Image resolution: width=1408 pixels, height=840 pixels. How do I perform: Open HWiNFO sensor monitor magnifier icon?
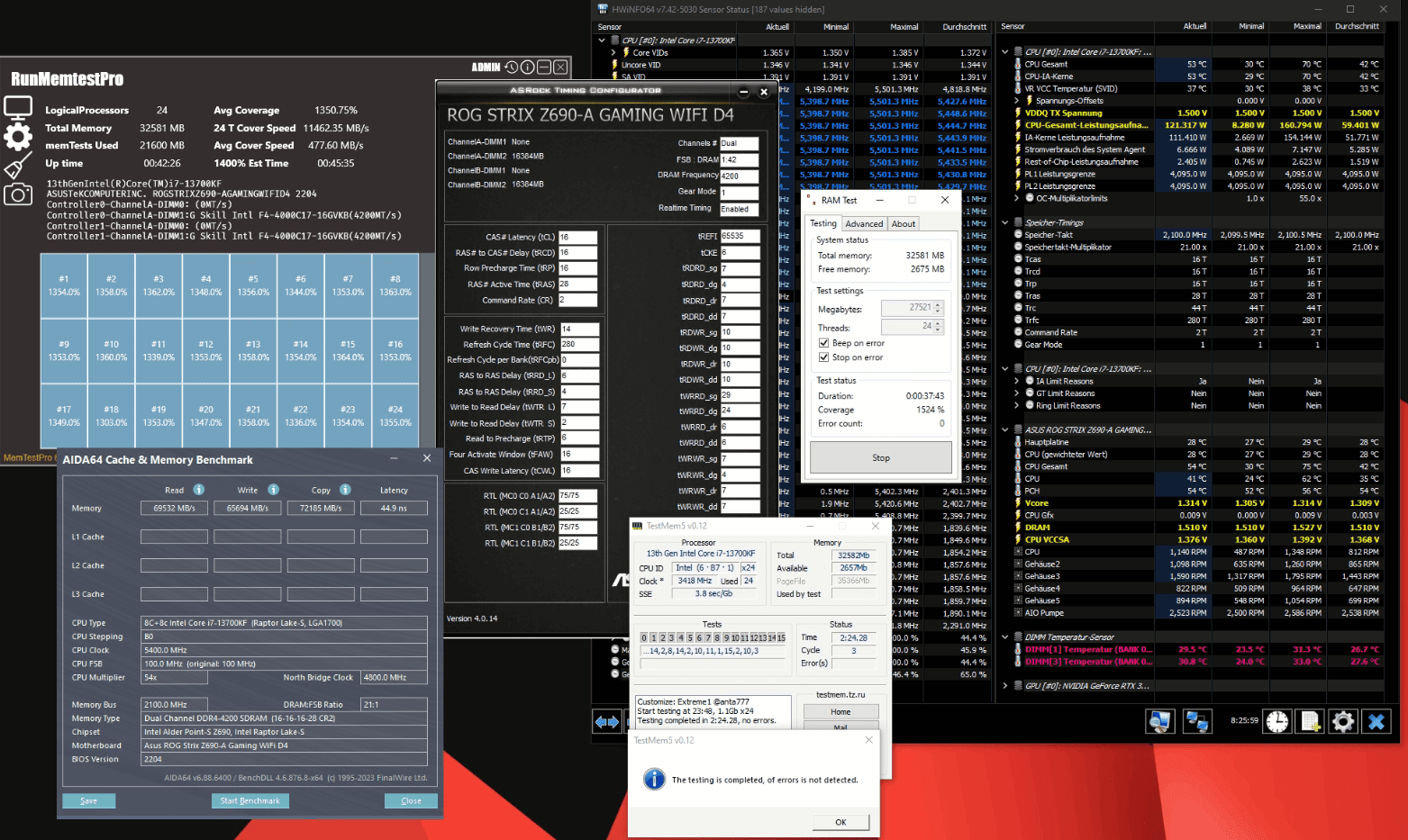1160,721
